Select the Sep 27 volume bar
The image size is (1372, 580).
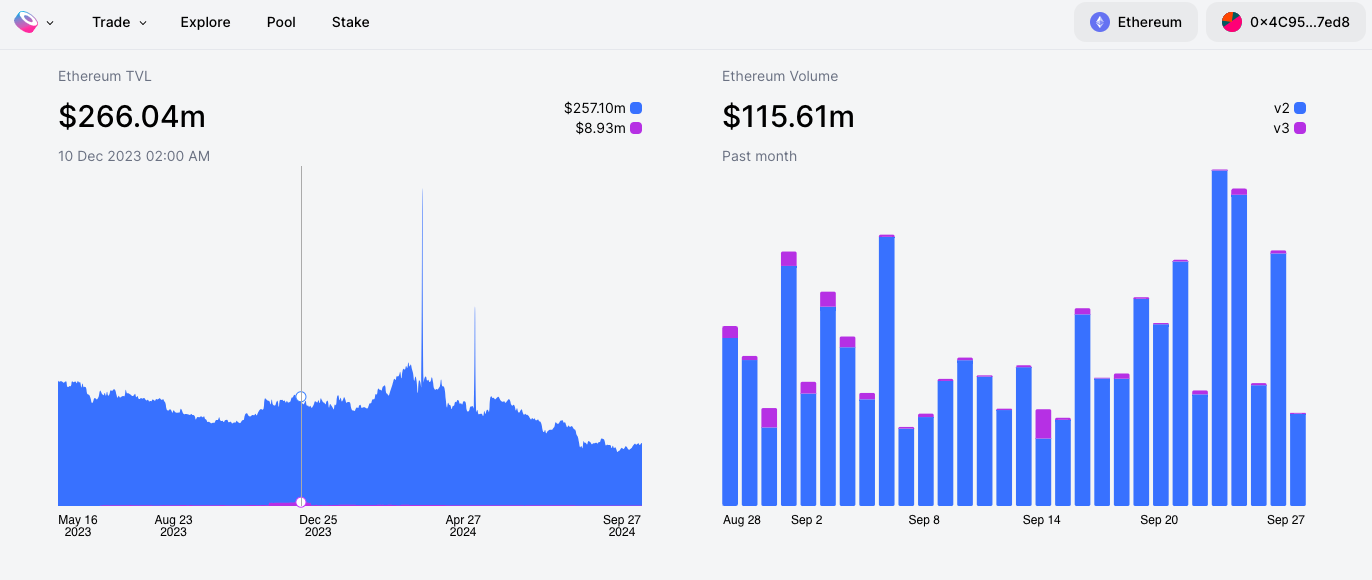coord(1298,459)
